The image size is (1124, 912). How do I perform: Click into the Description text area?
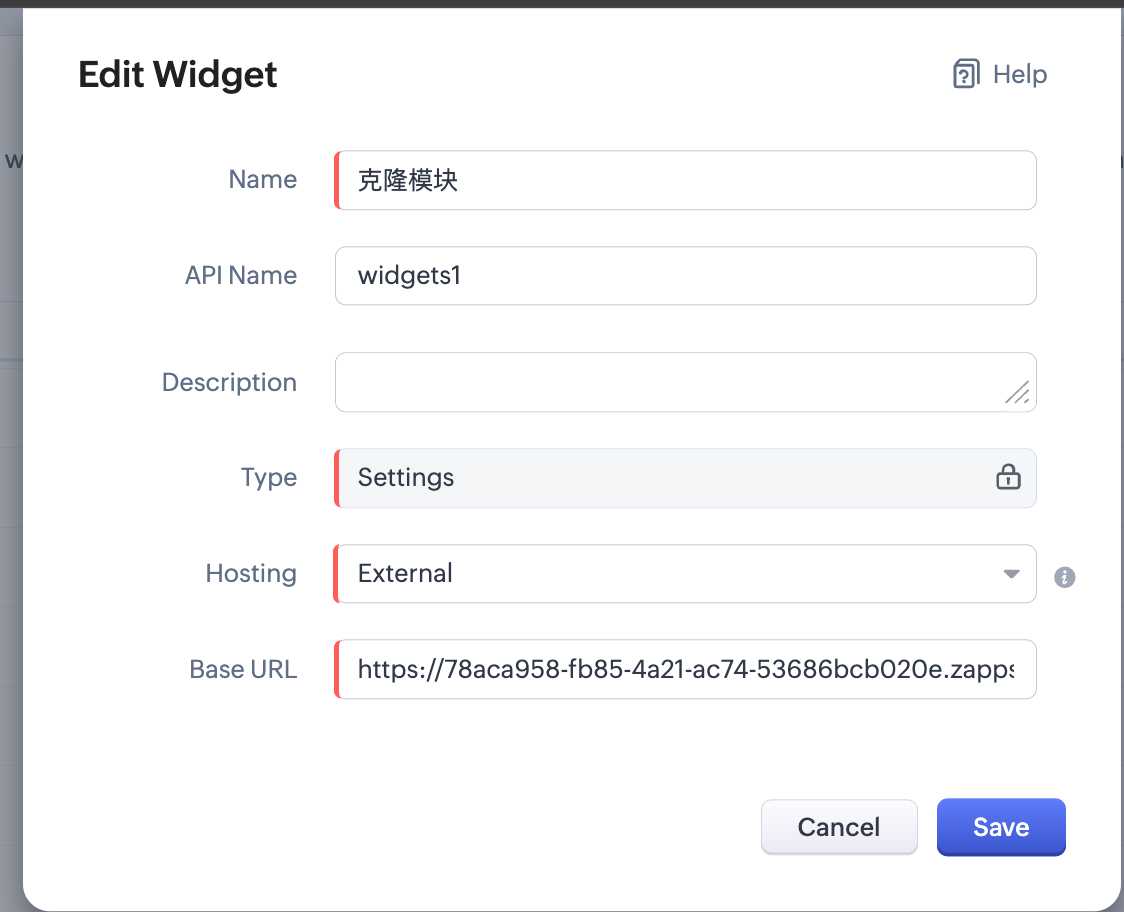coord(670,382)
